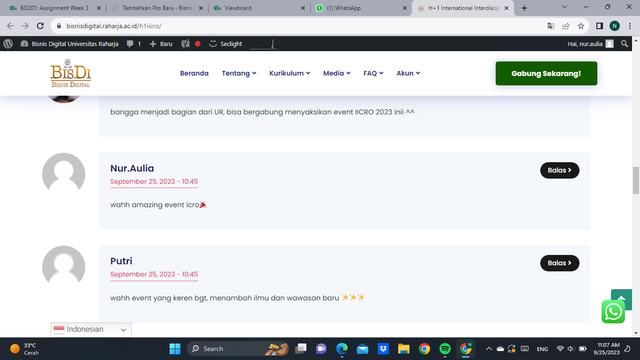Click Putri's avatar image
This screenshot has width=640, height=360.
click(x=64, y=267)
